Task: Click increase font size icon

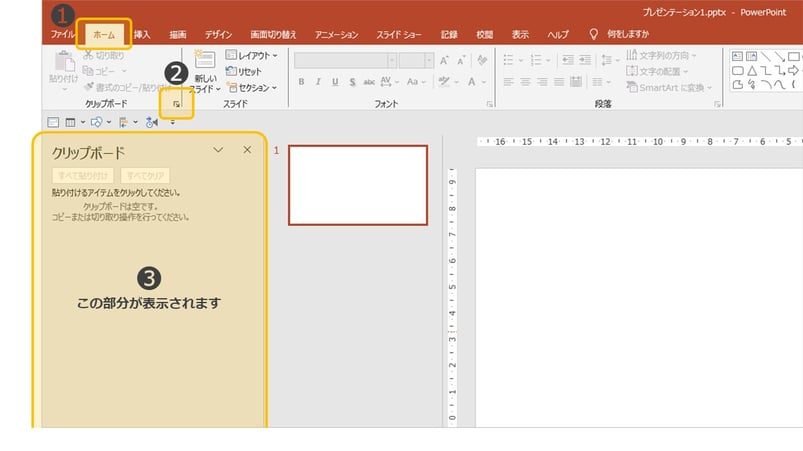Action: click(444, 60)
